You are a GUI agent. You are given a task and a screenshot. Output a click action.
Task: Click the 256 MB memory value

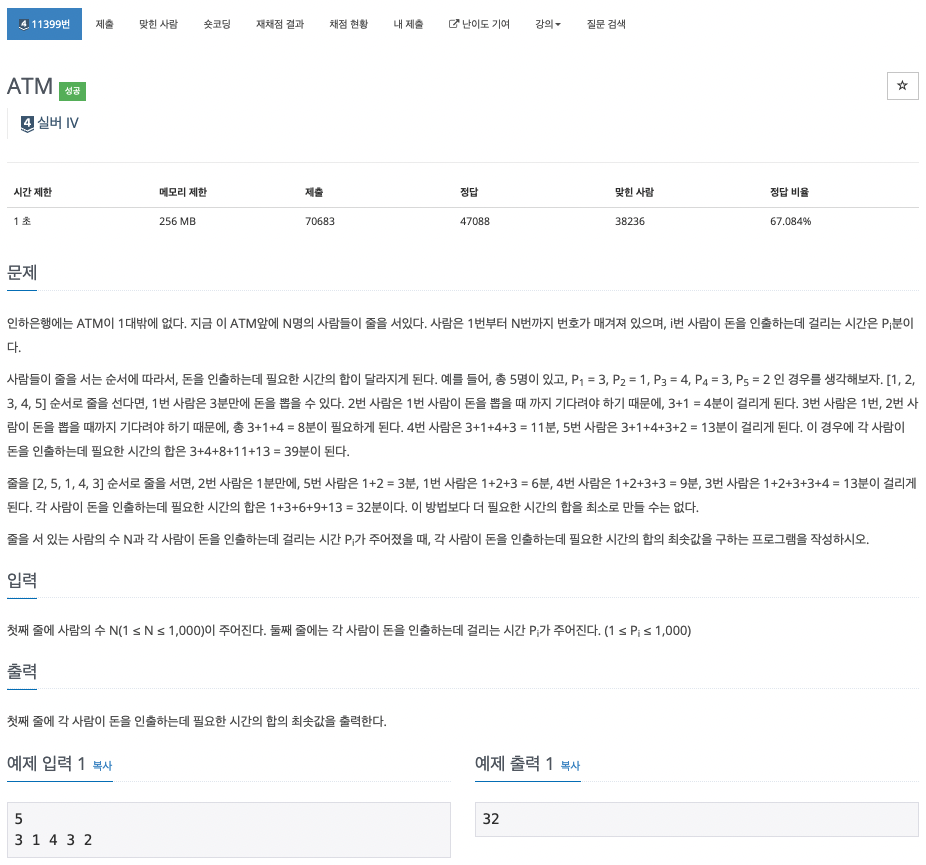tap(177, 221)
